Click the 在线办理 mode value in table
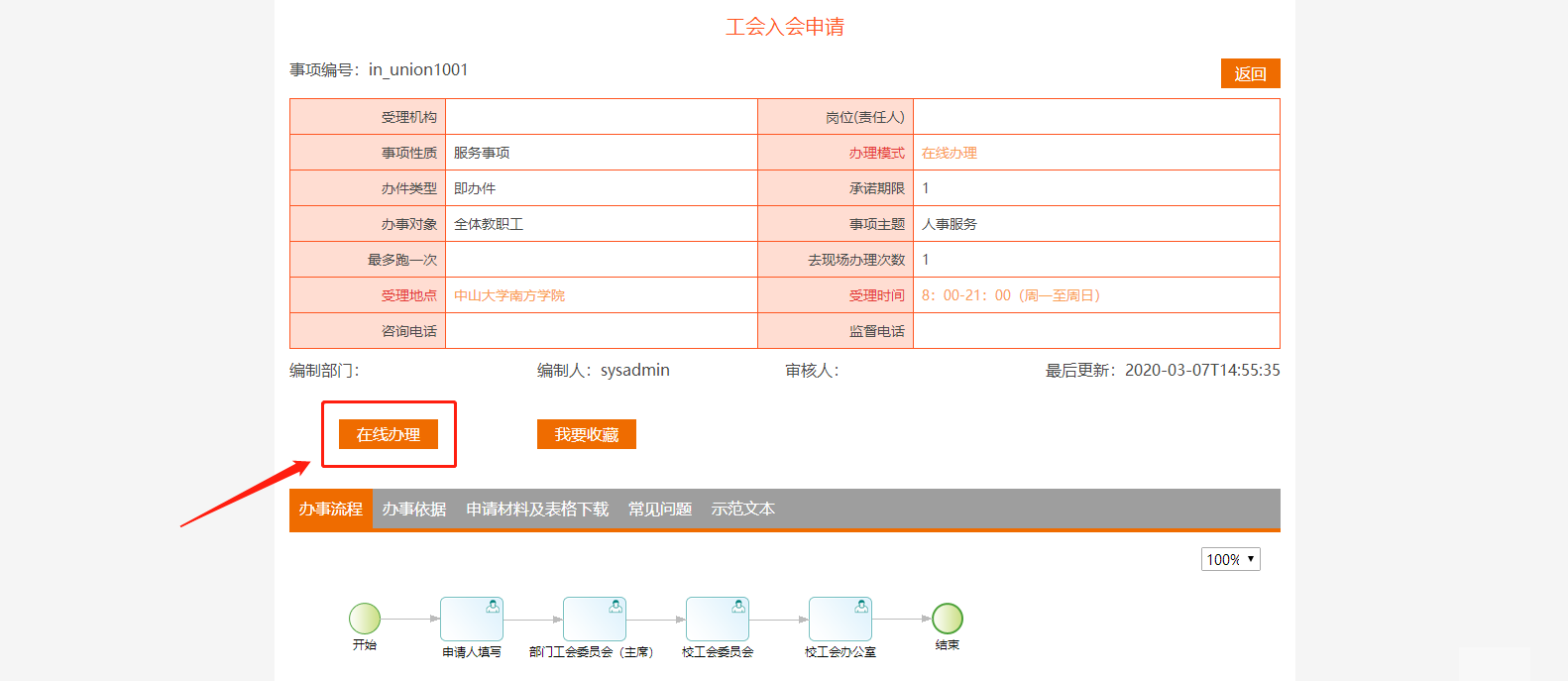Screen dimensions: 1568x681 (x=950, y=153)
